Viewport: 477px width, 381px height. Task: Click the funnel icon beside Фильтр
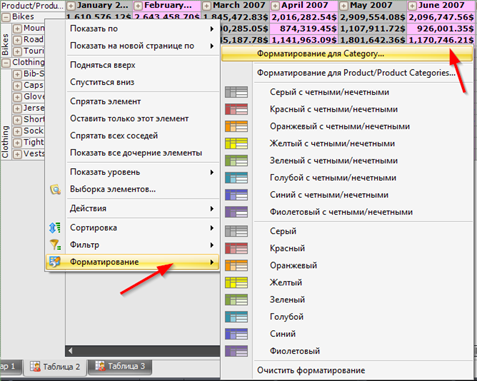pos(55,245)
